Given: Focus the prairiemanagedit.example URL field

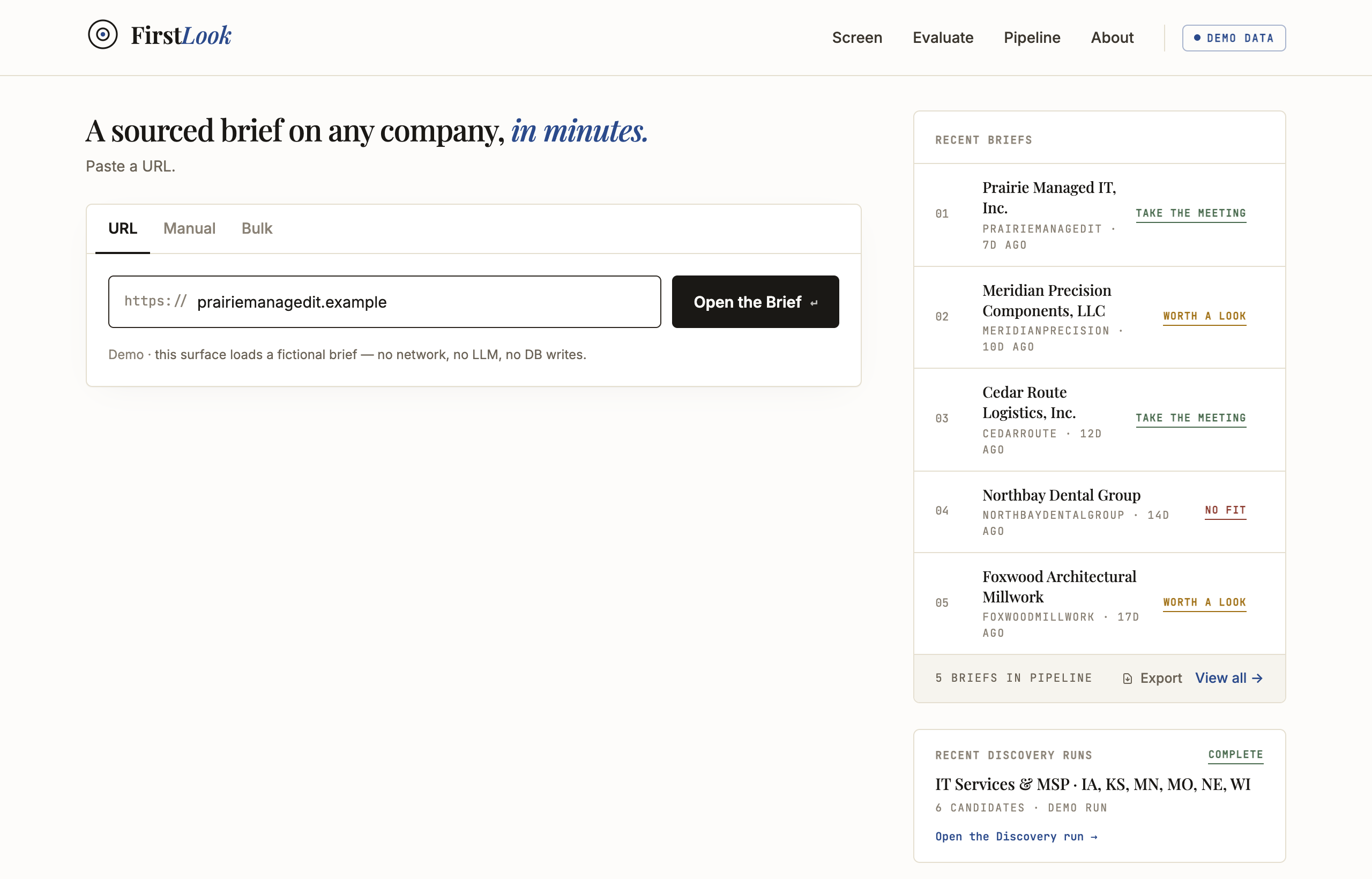Looking at the screenshot, I should 385,302.
